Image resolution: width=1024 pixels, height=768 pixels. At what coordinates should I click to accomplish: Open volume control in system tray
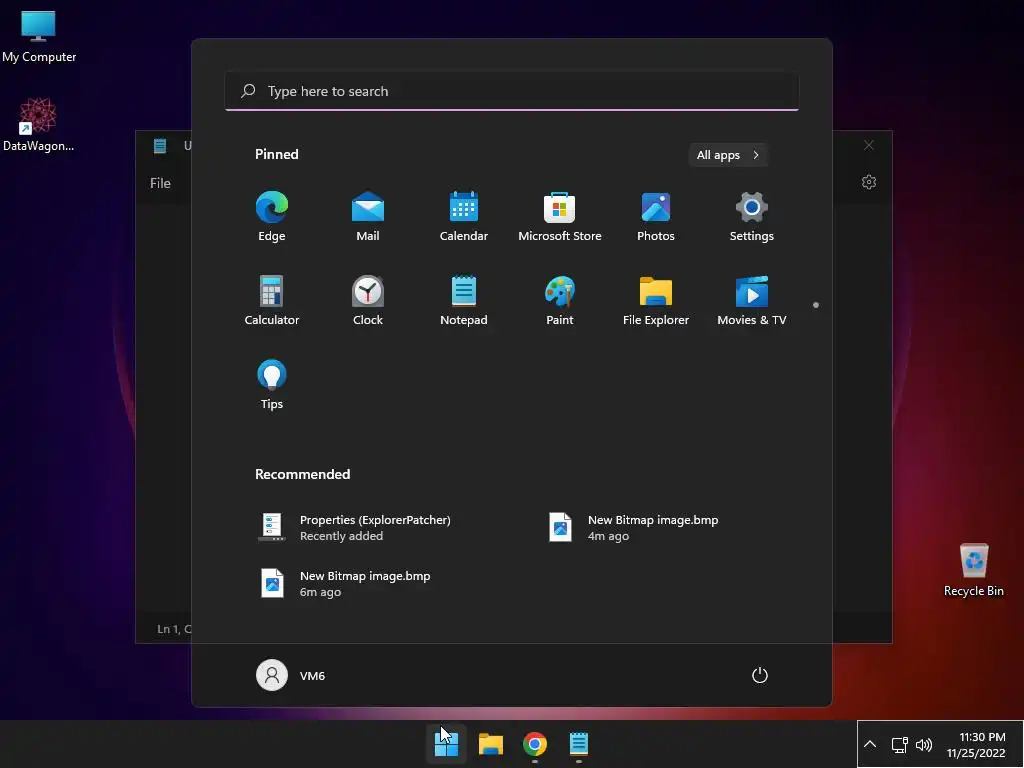923,744
